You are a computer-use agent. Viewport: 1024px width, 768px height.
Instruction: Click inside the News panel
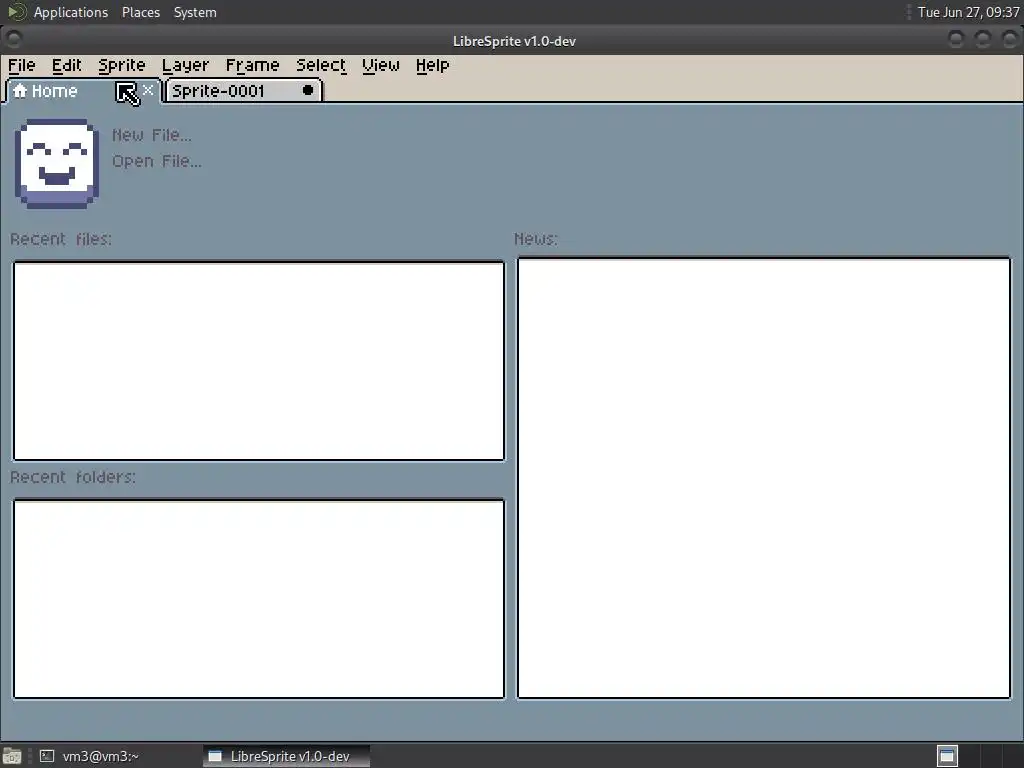pyautogui.click(x=763, y=478)
